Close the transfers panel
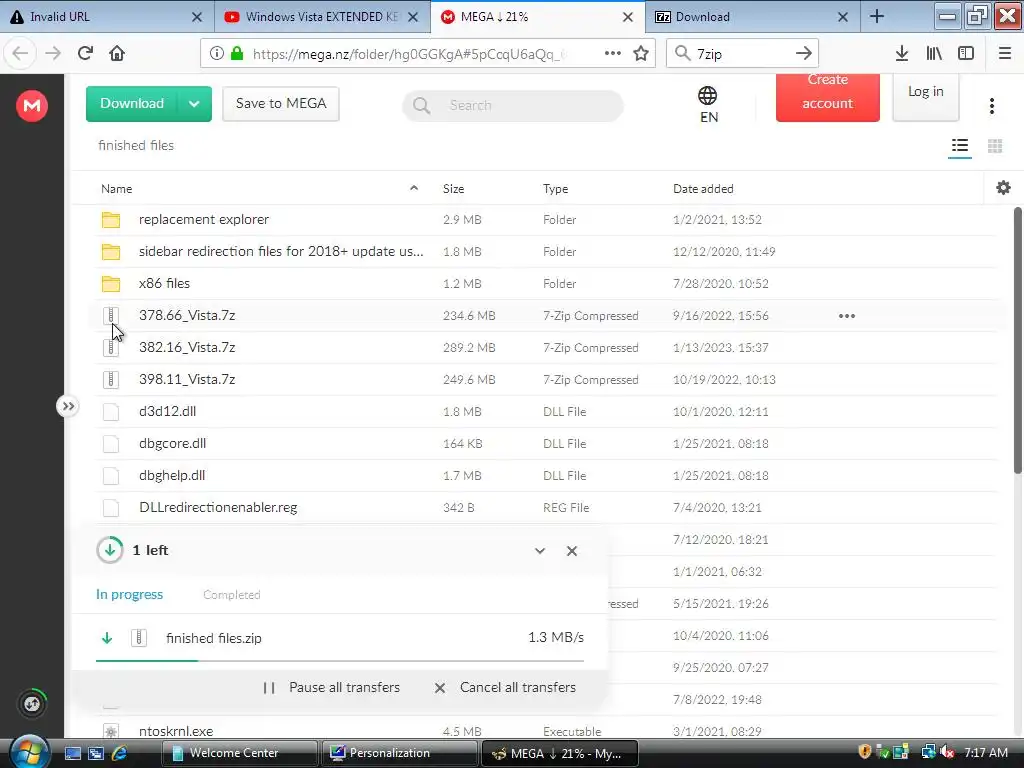1024x768 pixels. coord(571,551)
